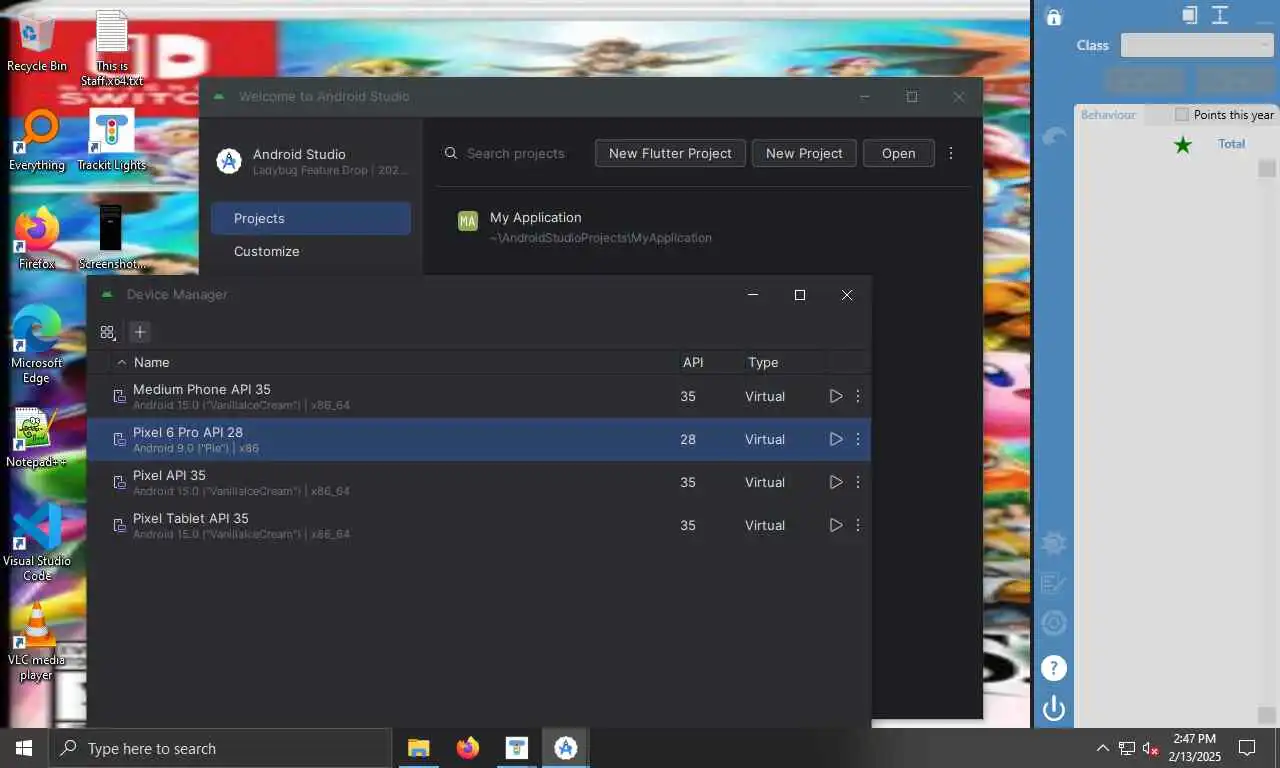Open the notification center

click(x=1247, y=748)
